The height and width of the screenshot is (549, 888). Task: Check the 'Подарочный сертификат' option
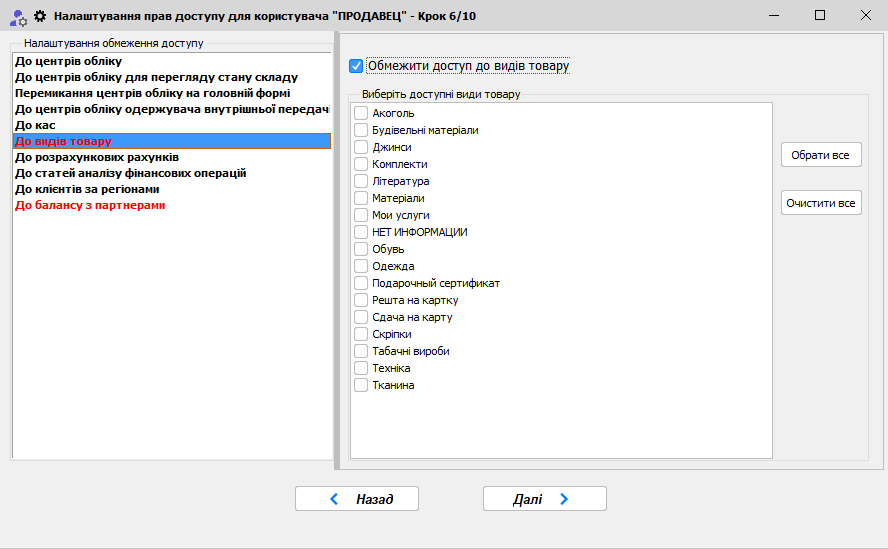pos(361,283)
